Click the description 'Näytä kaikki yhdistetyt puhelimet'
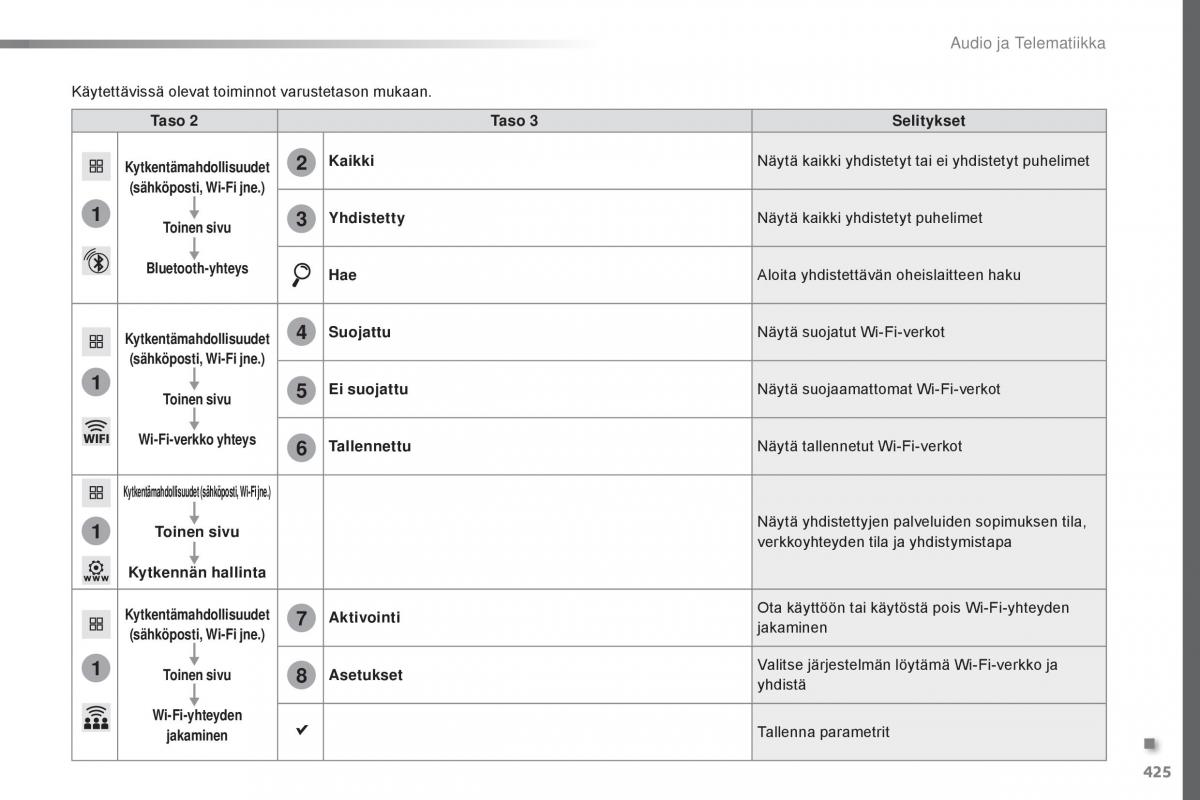The width and height of the screenshot is (1200, 800). 870,217
